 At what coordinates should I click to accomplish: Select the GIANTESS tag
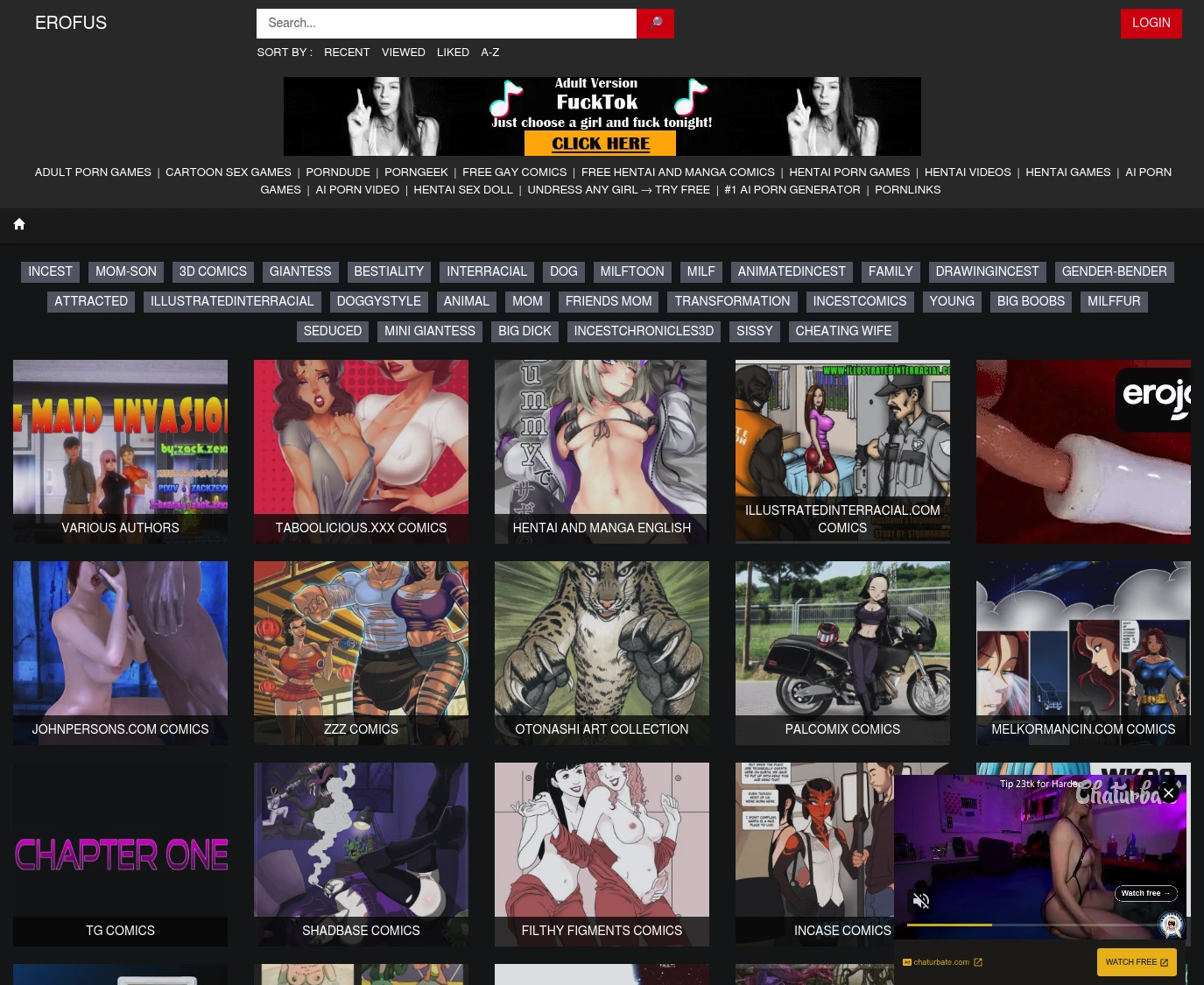[x=300, y=272]
